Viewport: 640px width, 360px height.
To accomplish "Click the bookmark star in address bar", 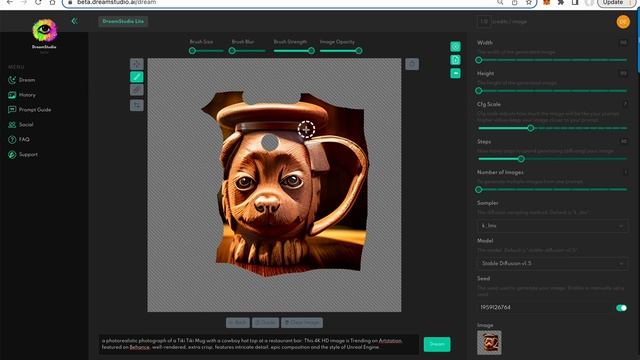I will pos(529,2).
